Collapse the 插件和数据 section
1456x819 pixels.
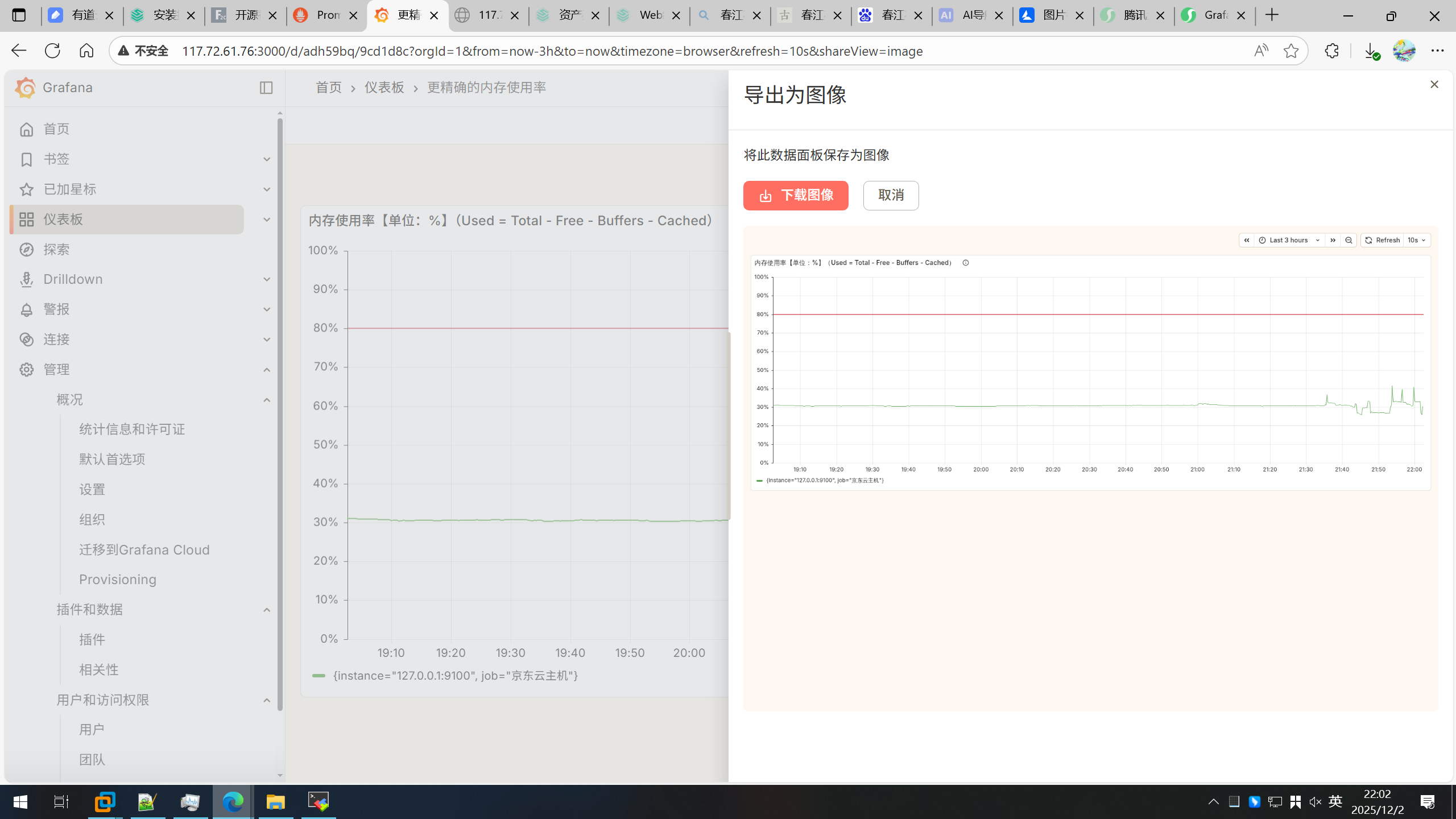pyautogui.click(x=266, y=610)
